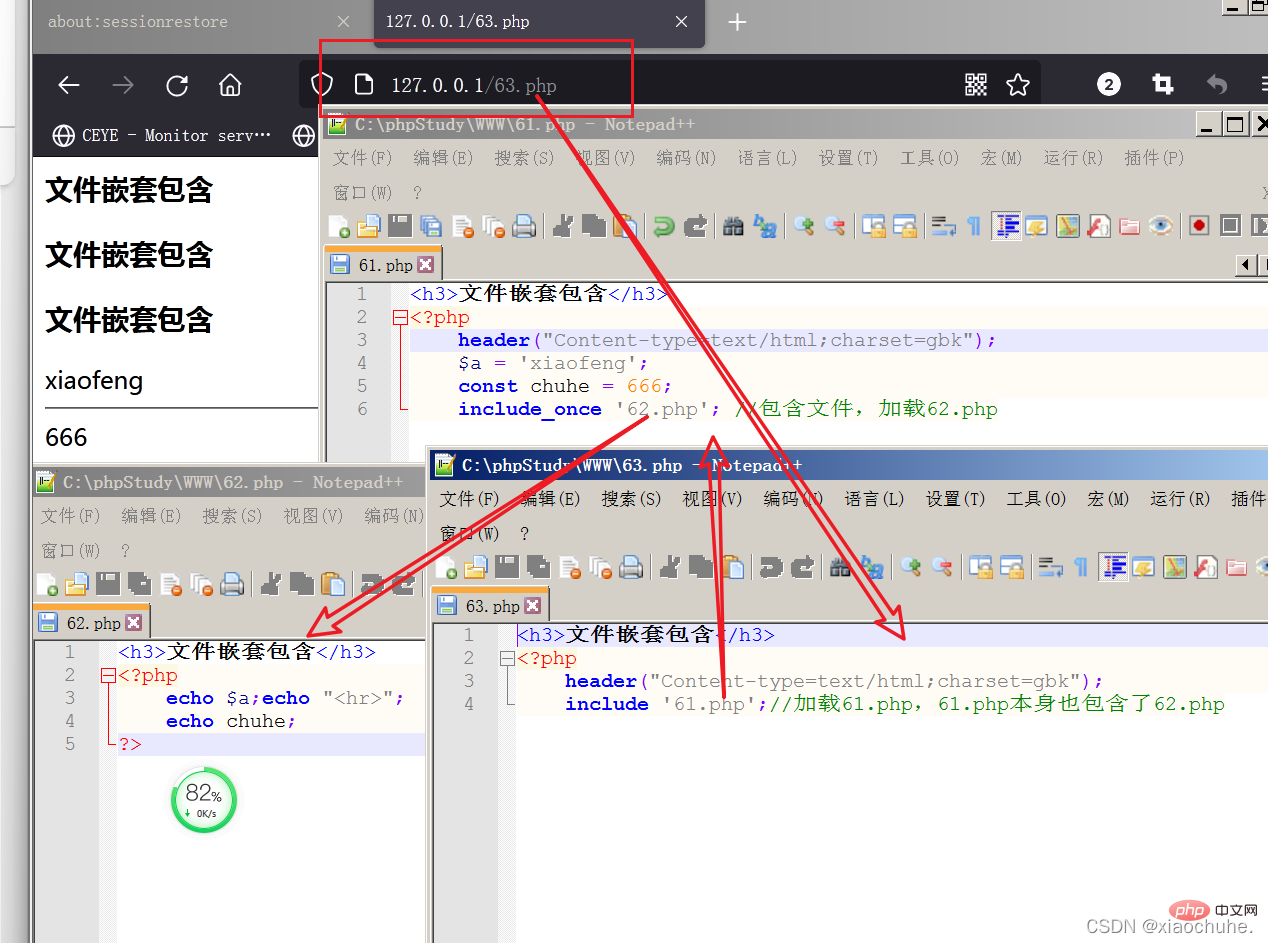
Task: Bookmark this page with star icon
Action: tap(1018, 85)
